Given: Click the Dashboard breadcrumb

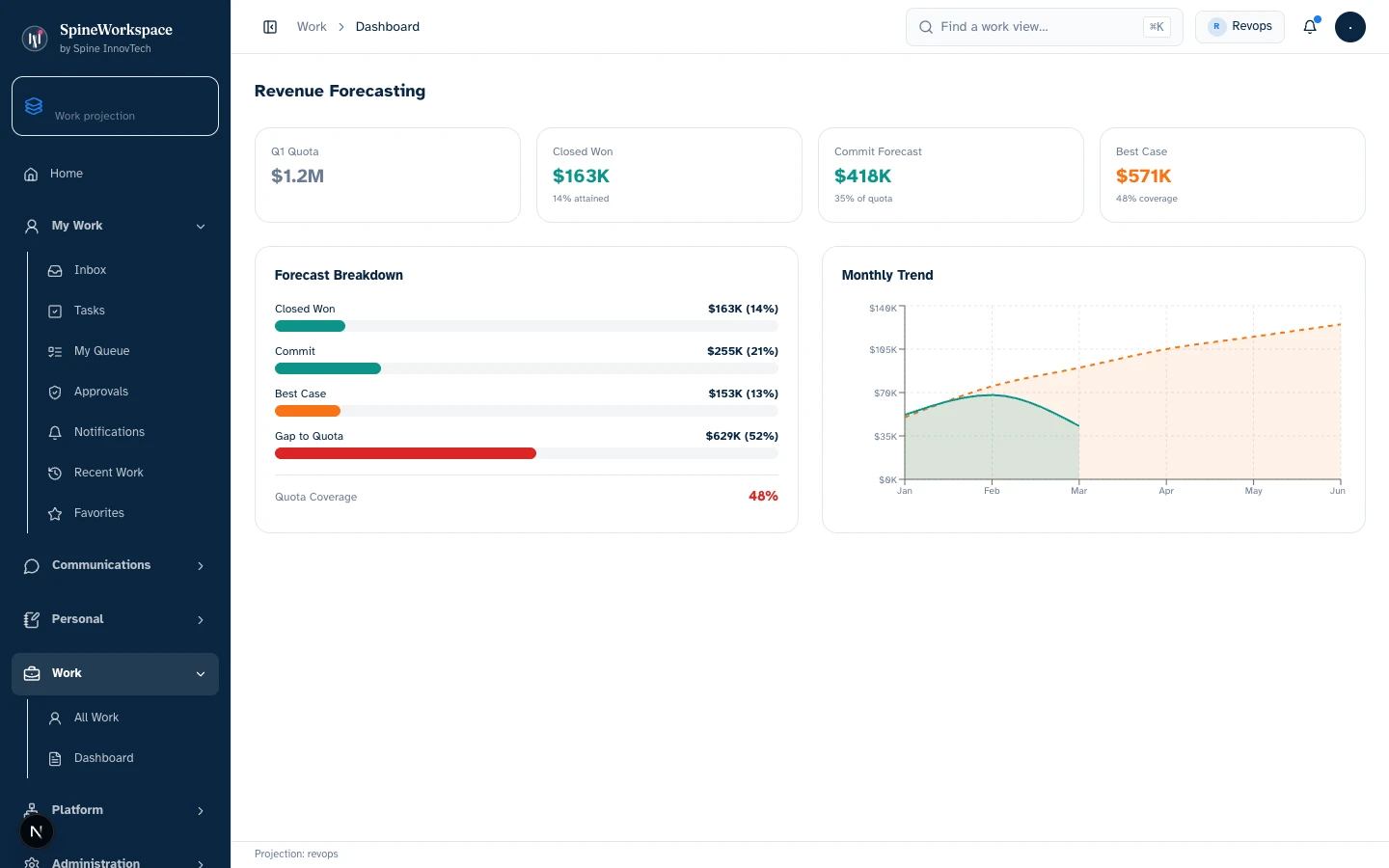Looking at the screenshot, I should (x=388, y=27).
